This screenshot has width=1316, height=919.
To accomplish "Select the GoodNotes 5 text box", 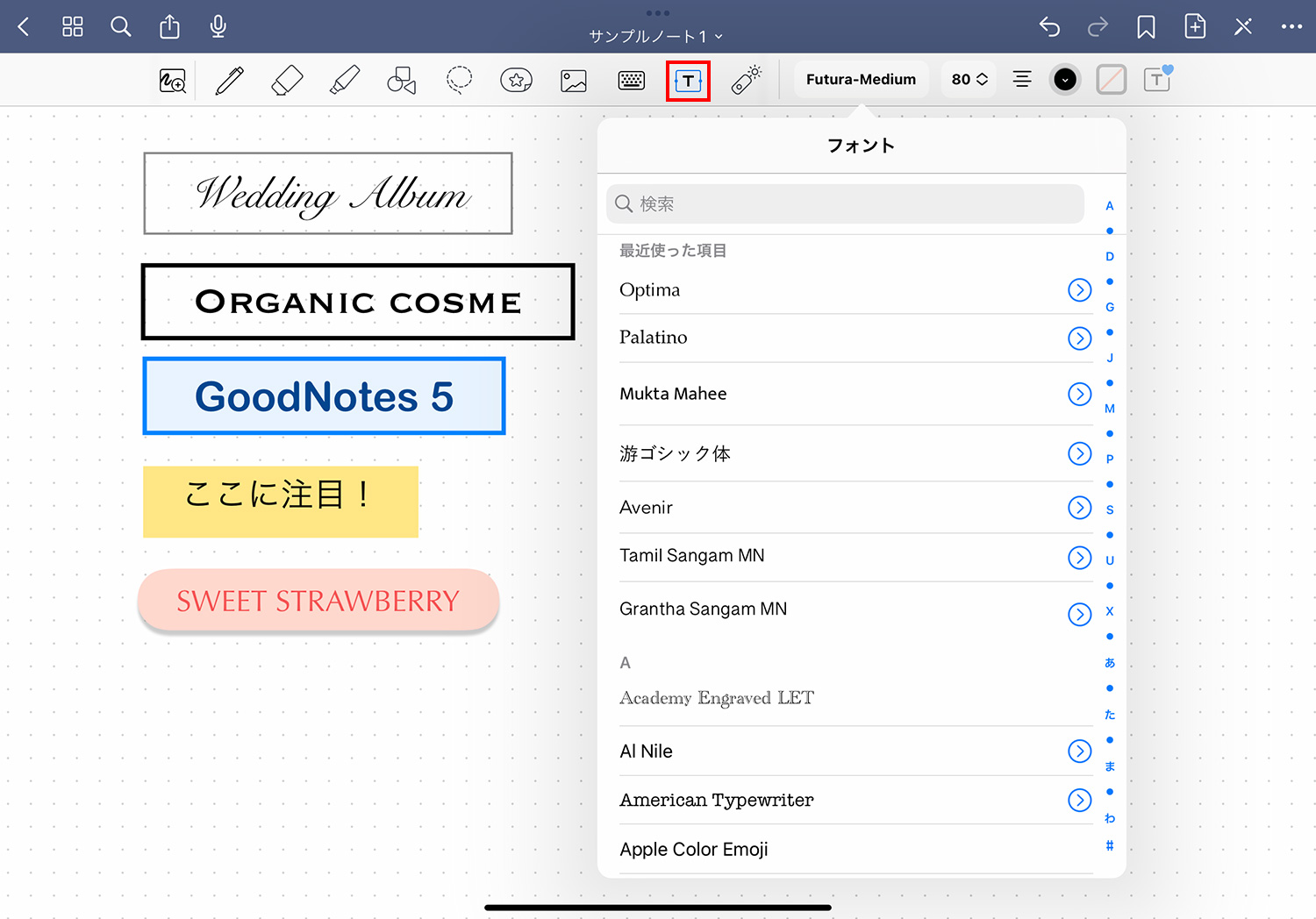I will pyautogui.click(x=324, y=395).
